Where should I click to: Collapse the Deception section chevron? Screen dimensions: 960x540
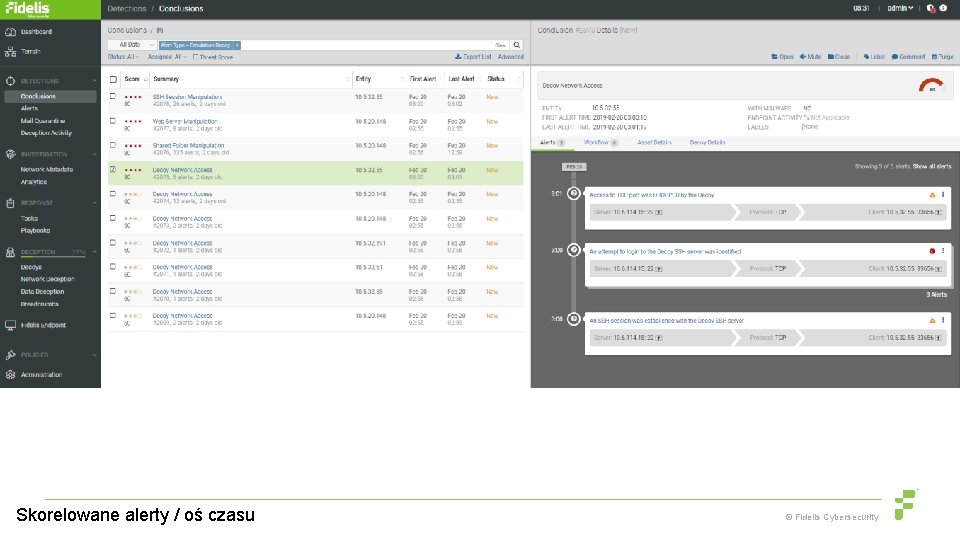click(94, 252)
